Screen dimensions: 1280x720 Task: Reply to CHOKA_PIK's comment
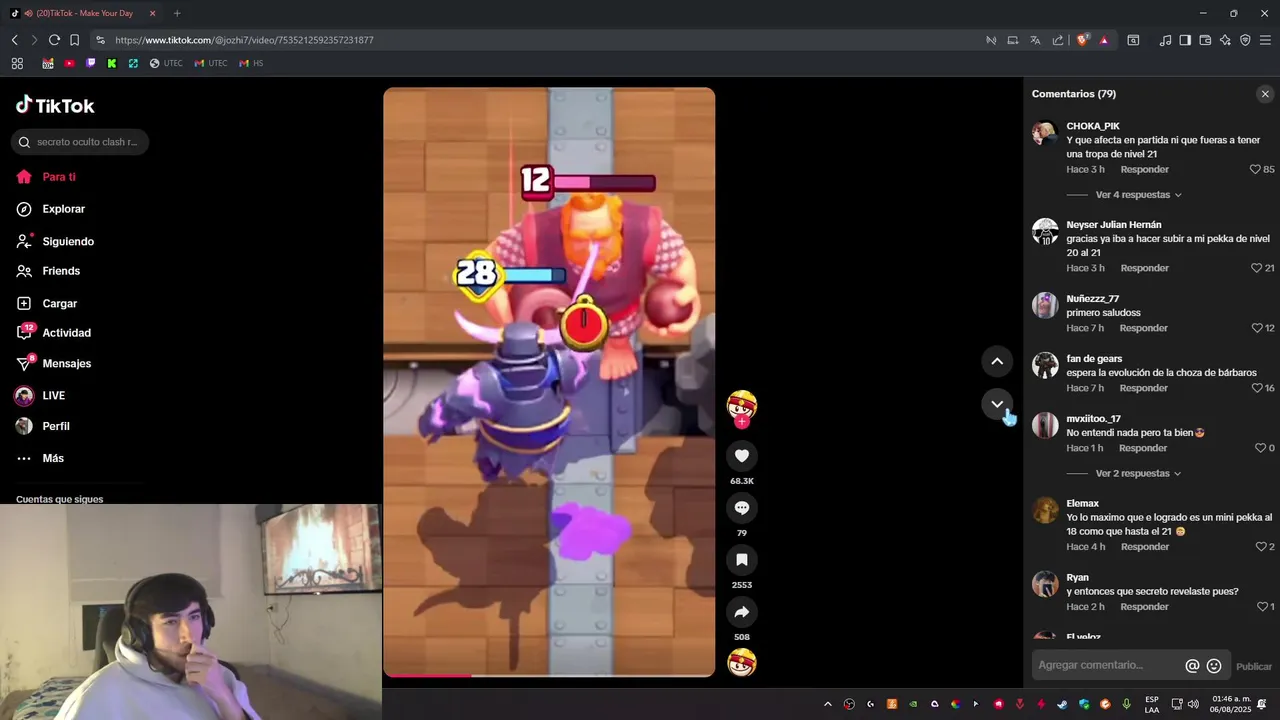click(x=1145, y=170)
